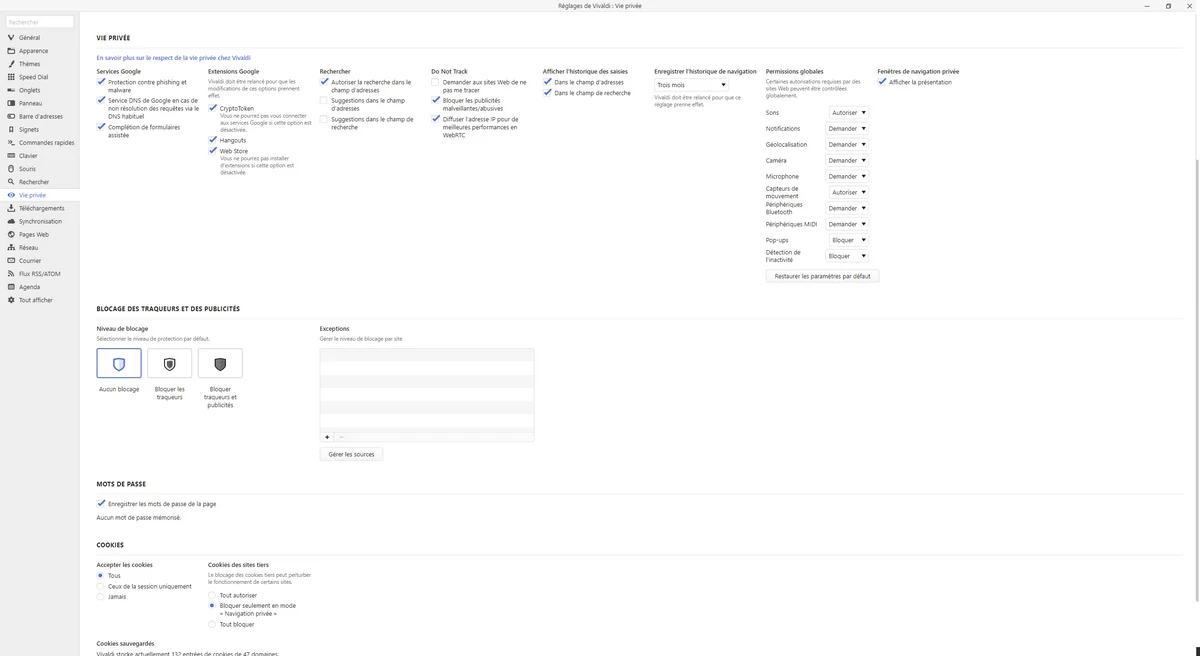The width and height of the screenshot is (1200, 656).
Task: Toggle Afficher la présentation checkbox
Action: [882, 82]
